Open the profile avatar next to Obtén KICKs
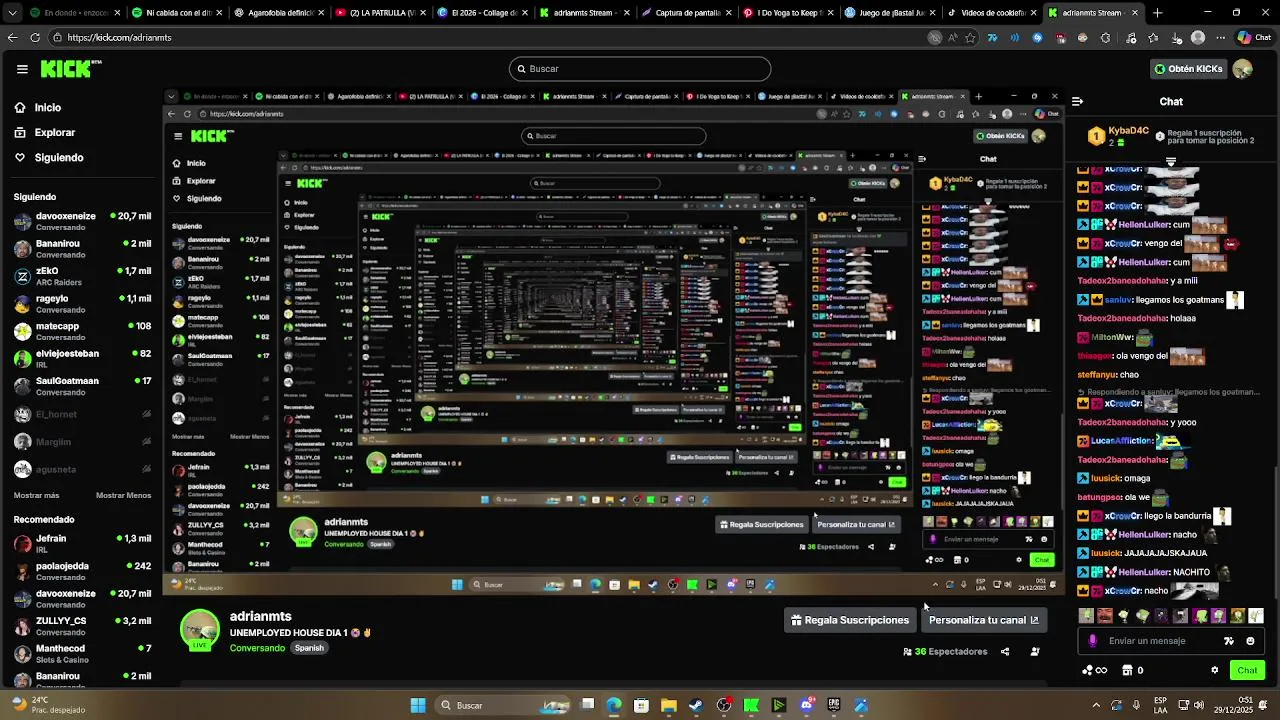1280x720 pixels. [1243, 69]
